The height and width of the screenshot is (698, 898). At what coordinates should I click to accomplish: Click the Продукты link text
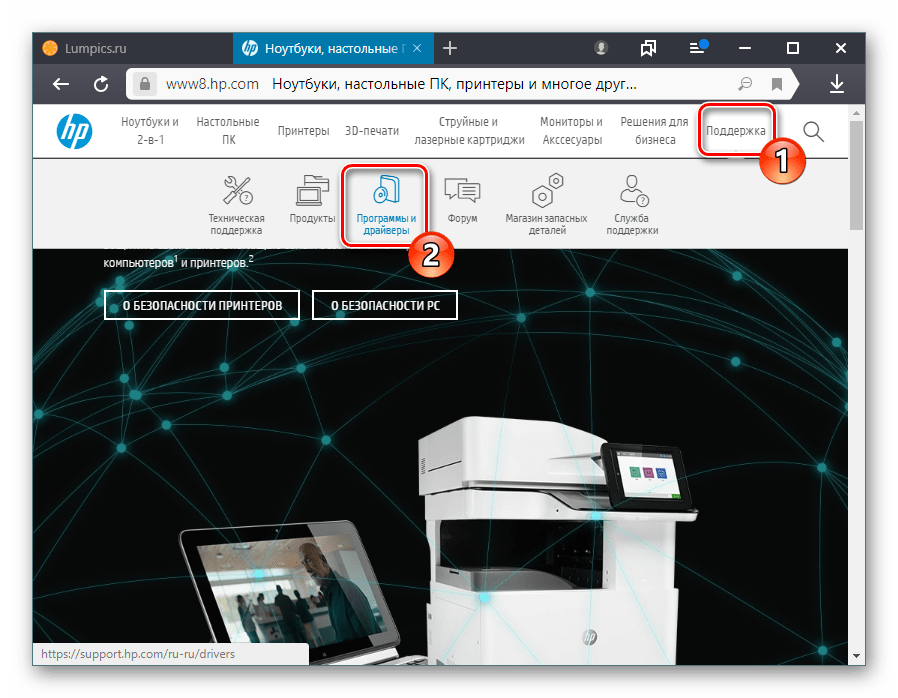coord(312,218)
